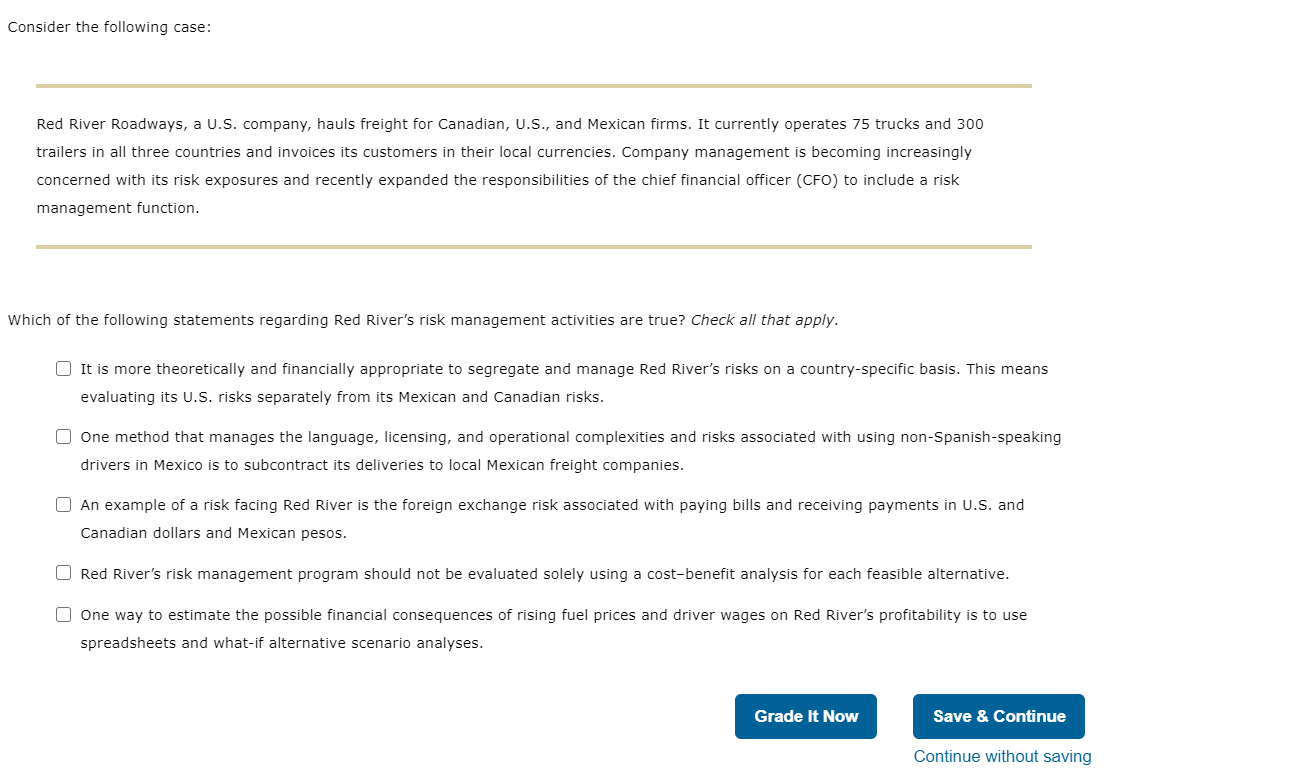This screenshot has width=1290, height=772.
Task: Check the statement about subcontracting to Mexican freight companies
Action: pos(63,436)
